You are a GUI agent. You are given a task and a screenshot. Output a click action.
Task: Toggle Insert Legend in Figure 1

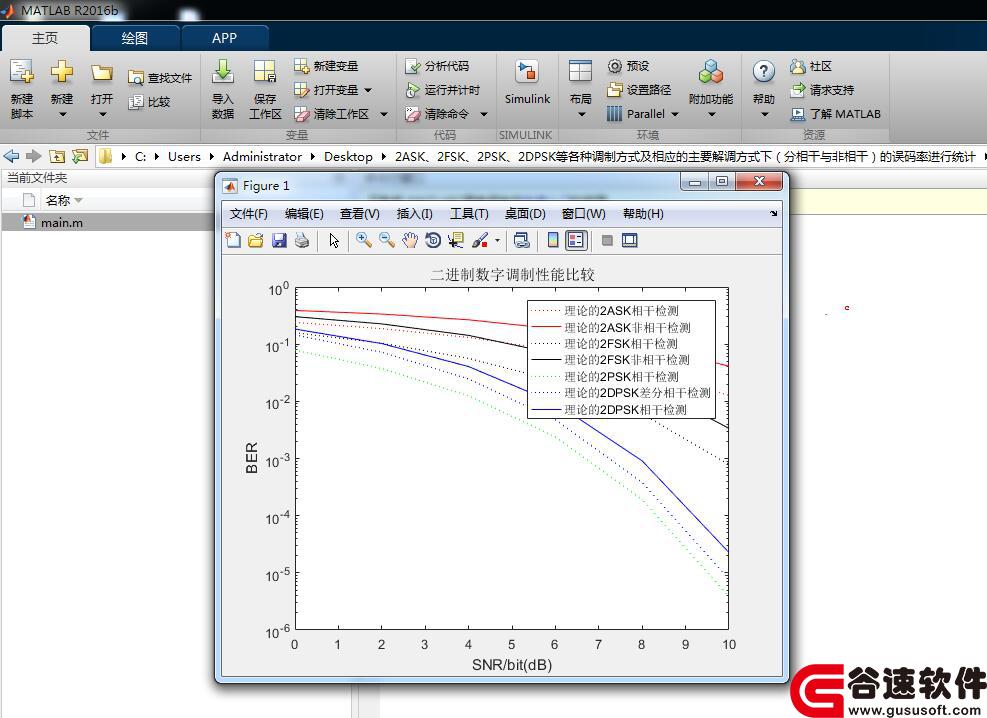(x=576, y=240)
